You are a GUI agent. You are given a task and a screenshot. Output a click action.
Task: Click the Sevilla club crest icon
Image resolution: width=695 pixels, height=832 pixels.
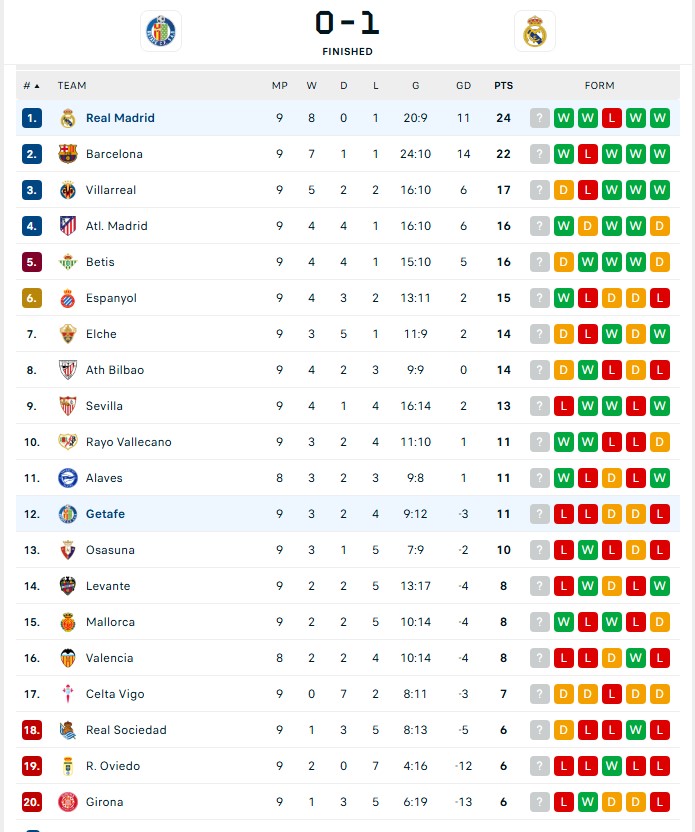68,406
